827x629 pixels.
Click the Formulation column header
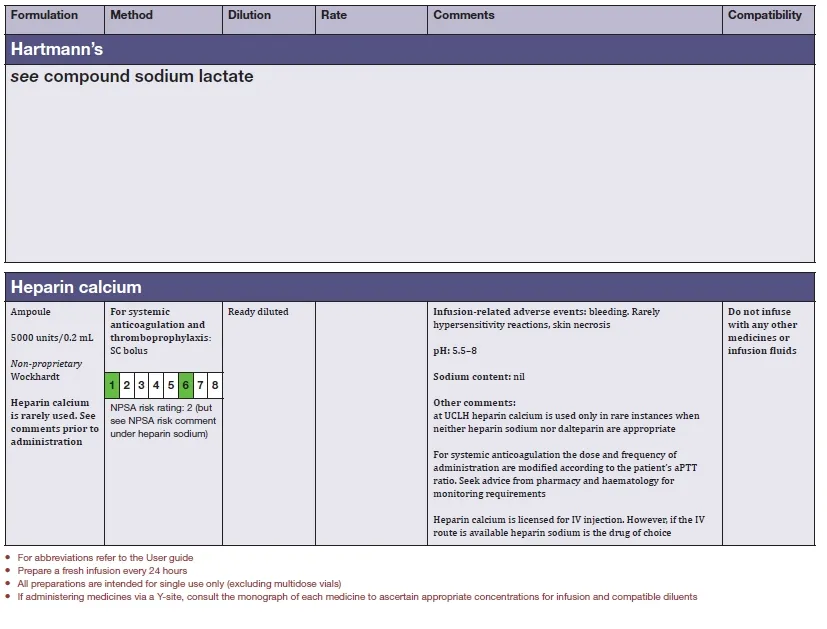(x=44, y=16)
